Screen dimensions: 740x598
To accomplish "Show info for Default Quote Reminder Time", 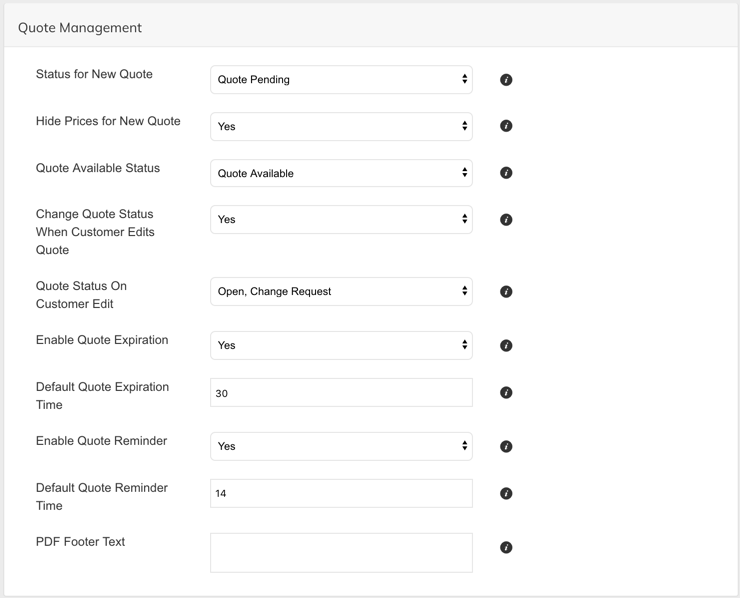I will (506, 494).
